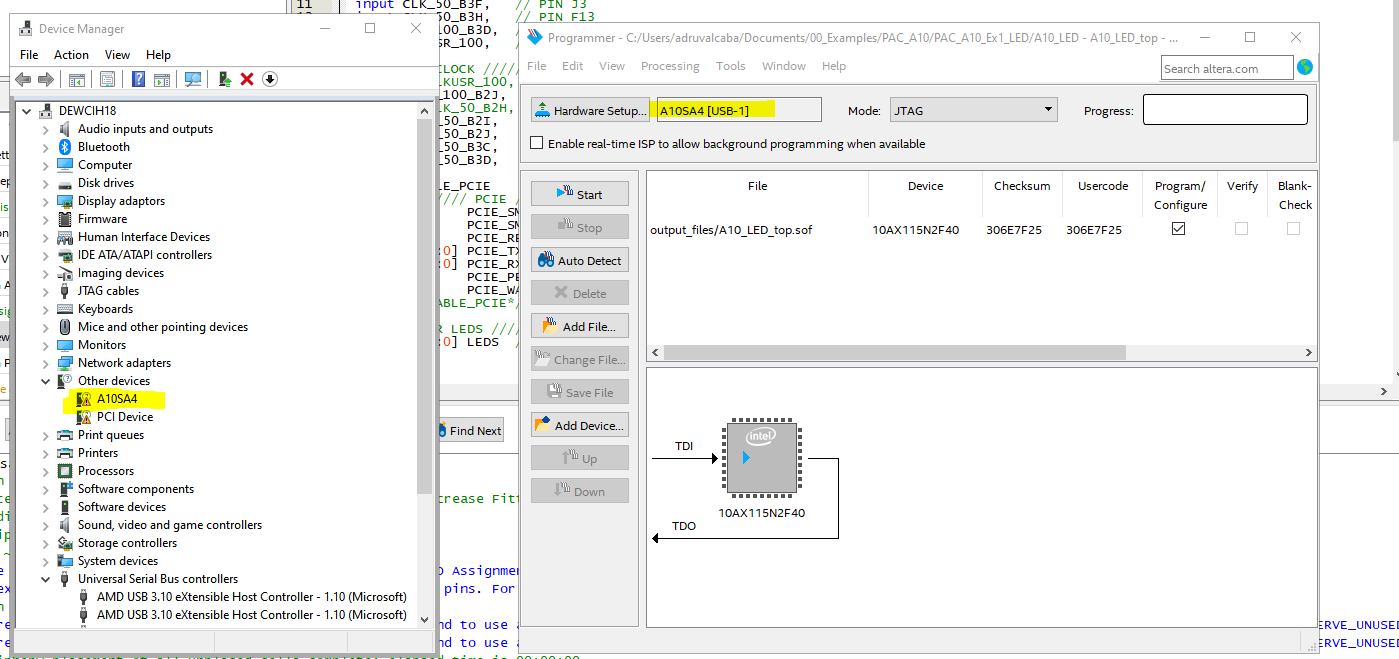
Task: Click Add File... button in Programmer
Action: point(580,326)
